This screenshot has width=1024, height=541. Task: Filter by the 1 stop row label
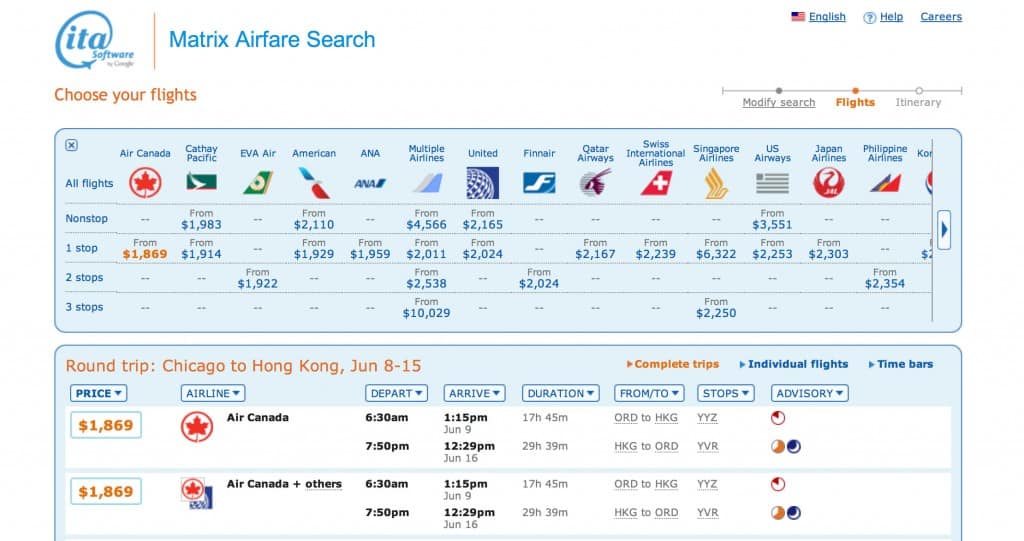click(81, 248)
